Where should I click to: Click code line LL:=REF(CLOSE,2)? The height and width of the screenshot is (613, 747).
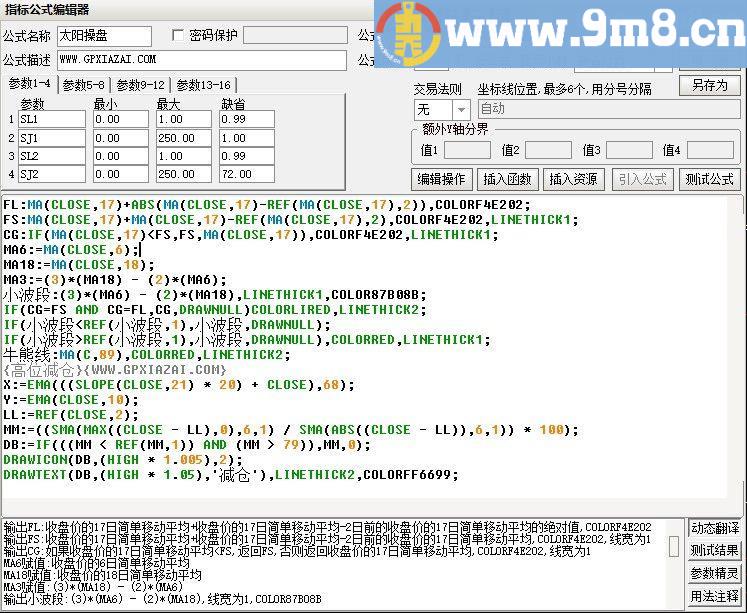pyautogui.click(x=71, y=415)
